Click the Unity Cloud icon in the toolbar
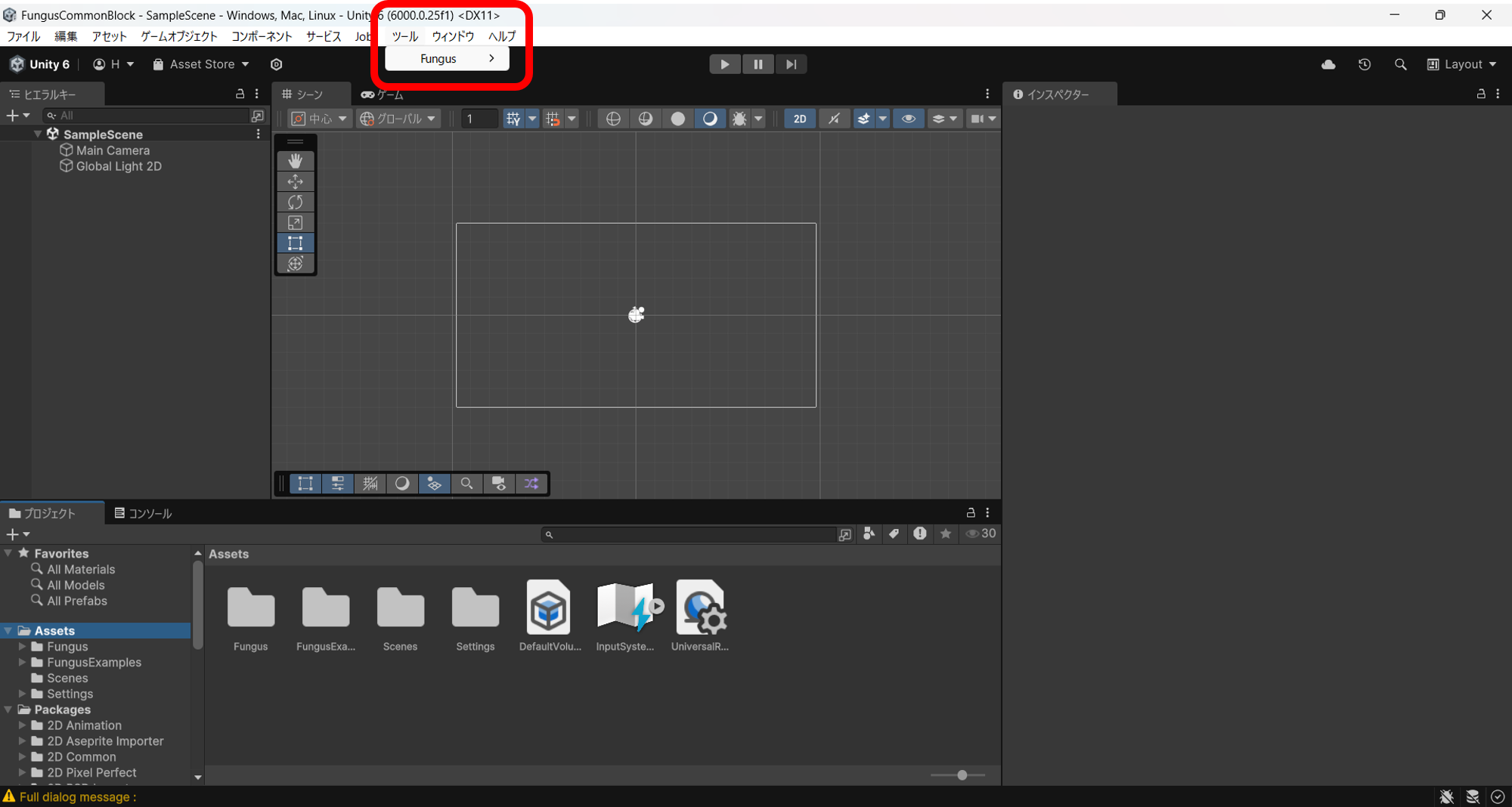 (x=1328, y=64)
